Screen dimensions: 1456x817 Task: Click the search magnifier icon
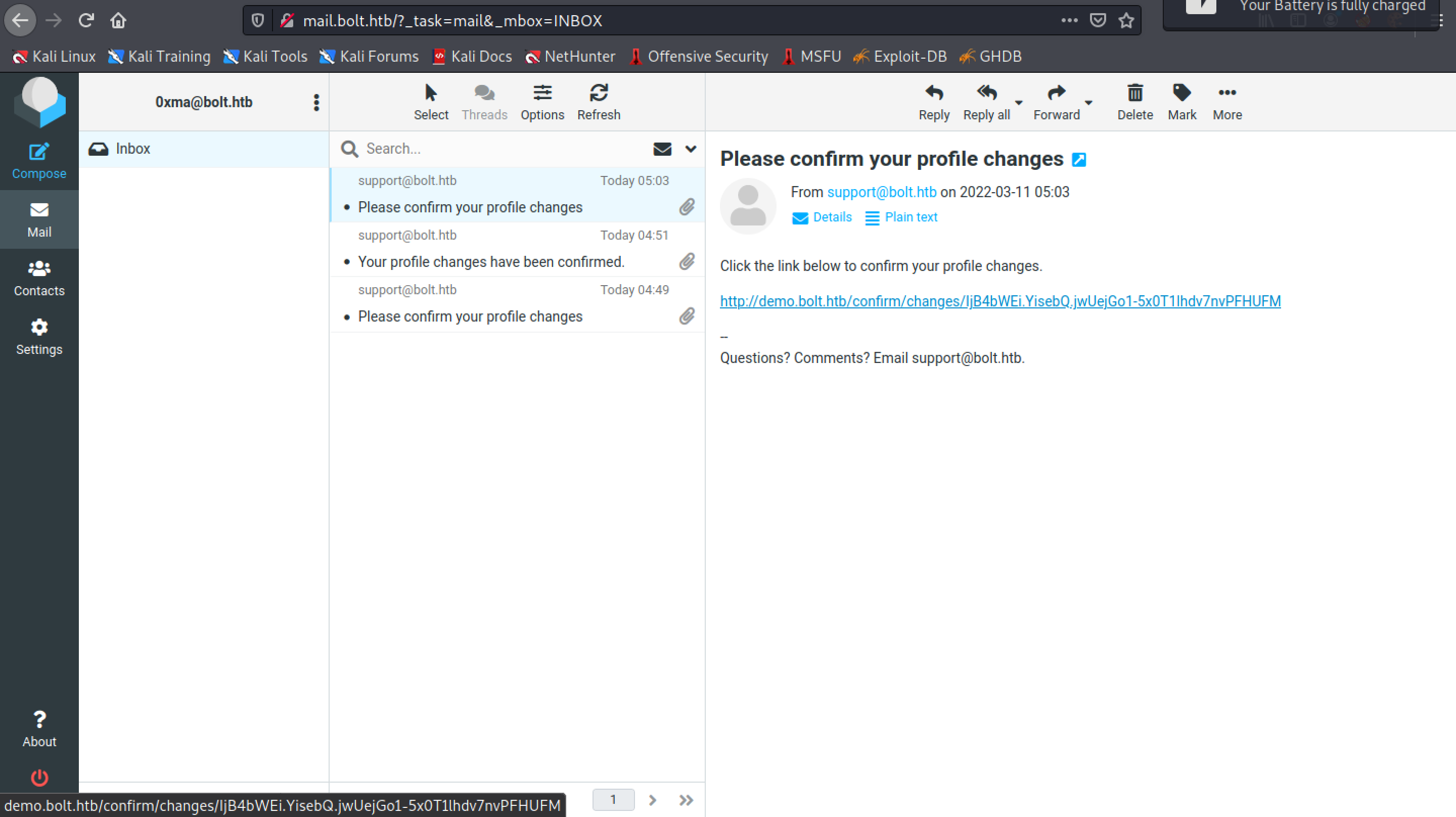click(x=349, y=149)
